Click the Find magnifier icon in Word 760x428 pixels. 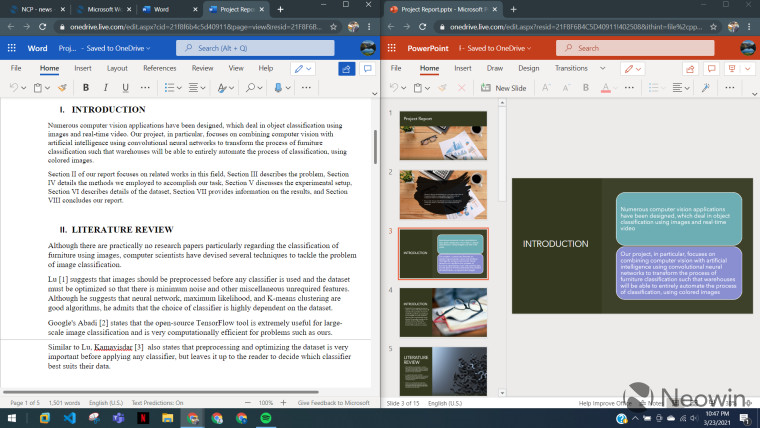[250, 88]
